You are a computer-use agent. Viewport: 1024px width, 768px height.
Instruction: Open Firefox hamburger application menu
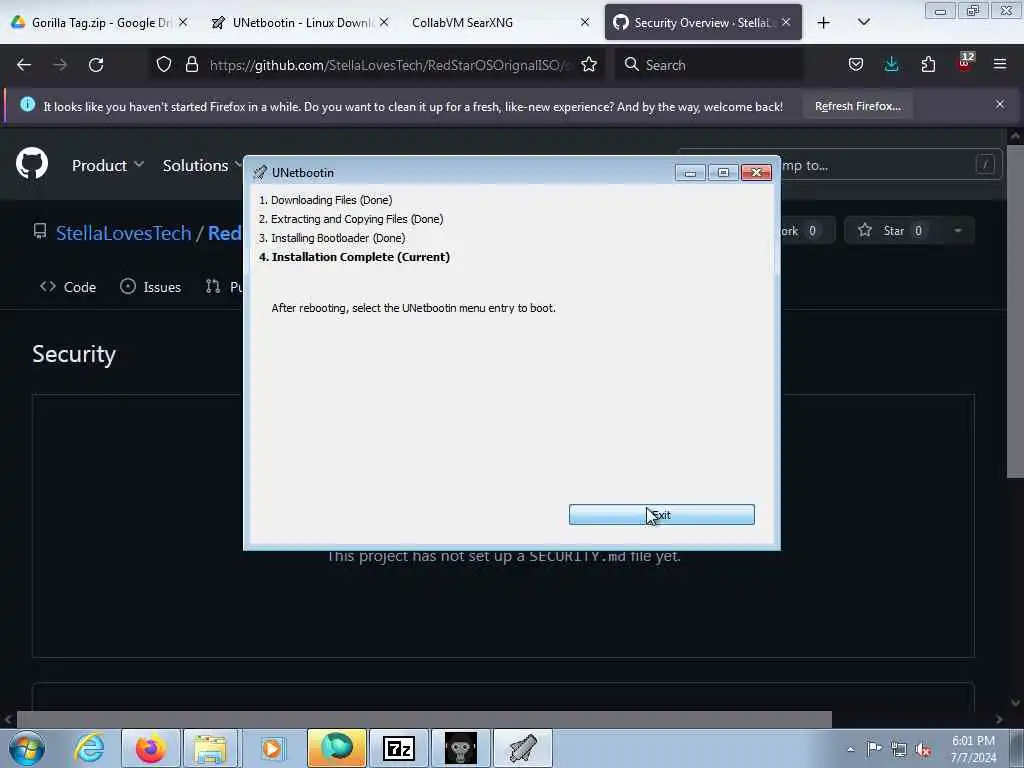point(1000,65)
